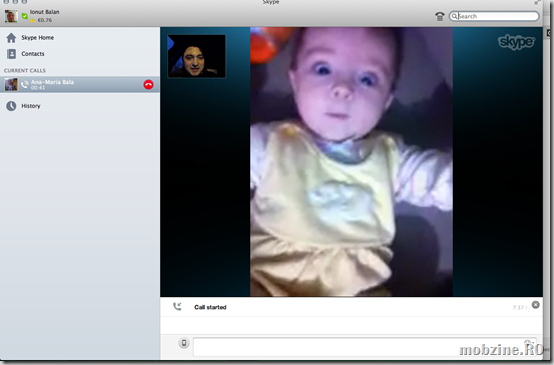This screenshot has width=554, height=365.
Task: Click the Ana-Maria Bala contact avatar
Action: point(11,84)
